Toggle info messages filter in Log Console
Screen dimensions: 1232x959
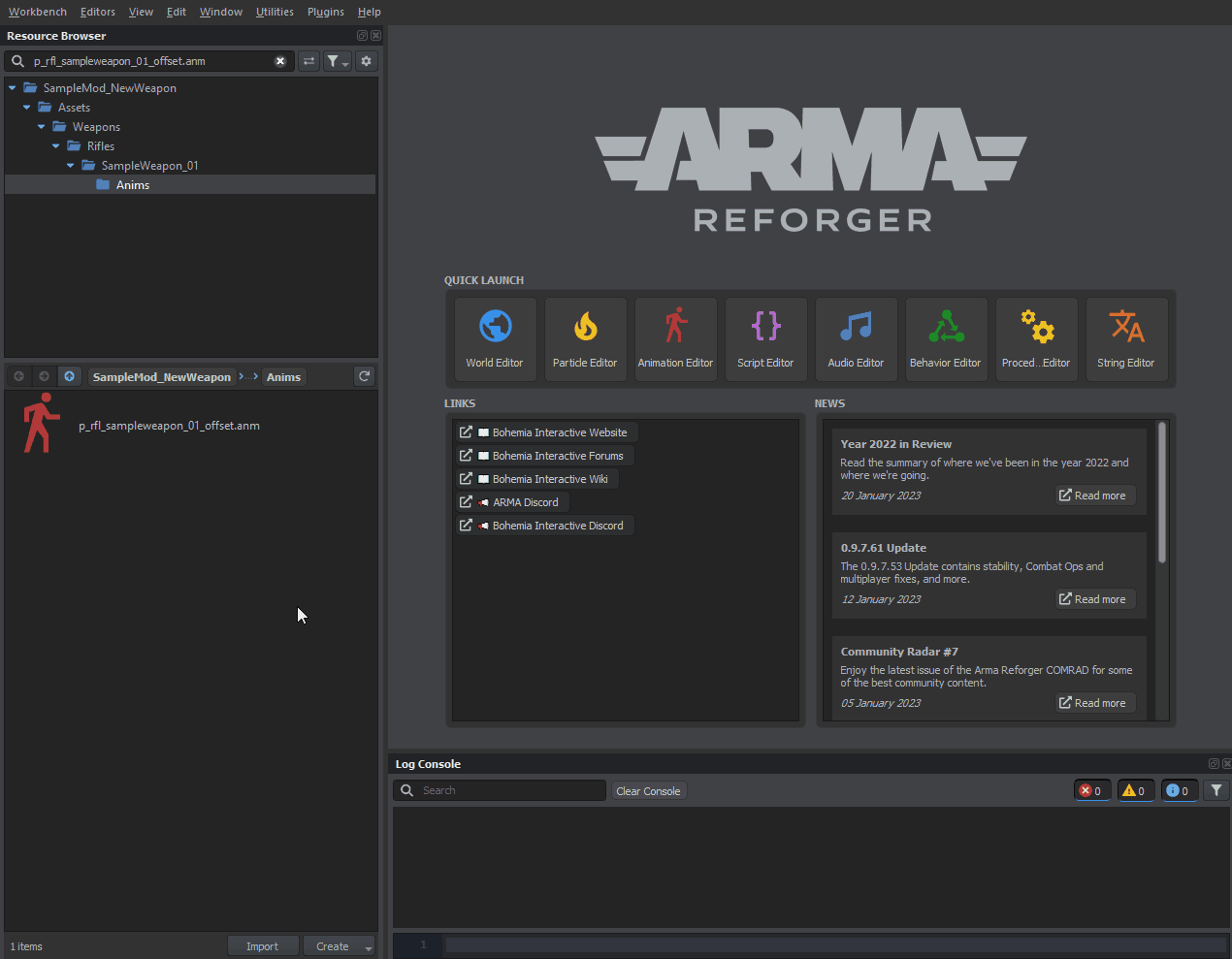pos(1179,790)
